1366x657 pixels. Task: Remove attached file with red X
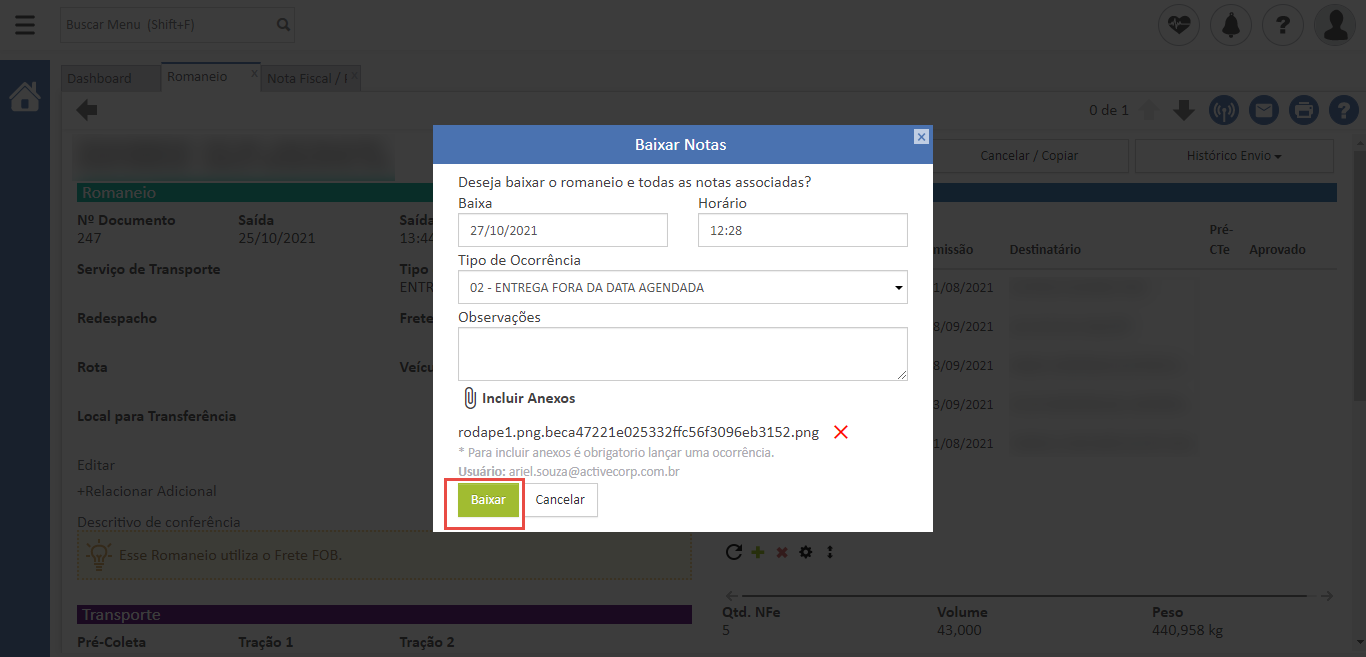[841, 432]
